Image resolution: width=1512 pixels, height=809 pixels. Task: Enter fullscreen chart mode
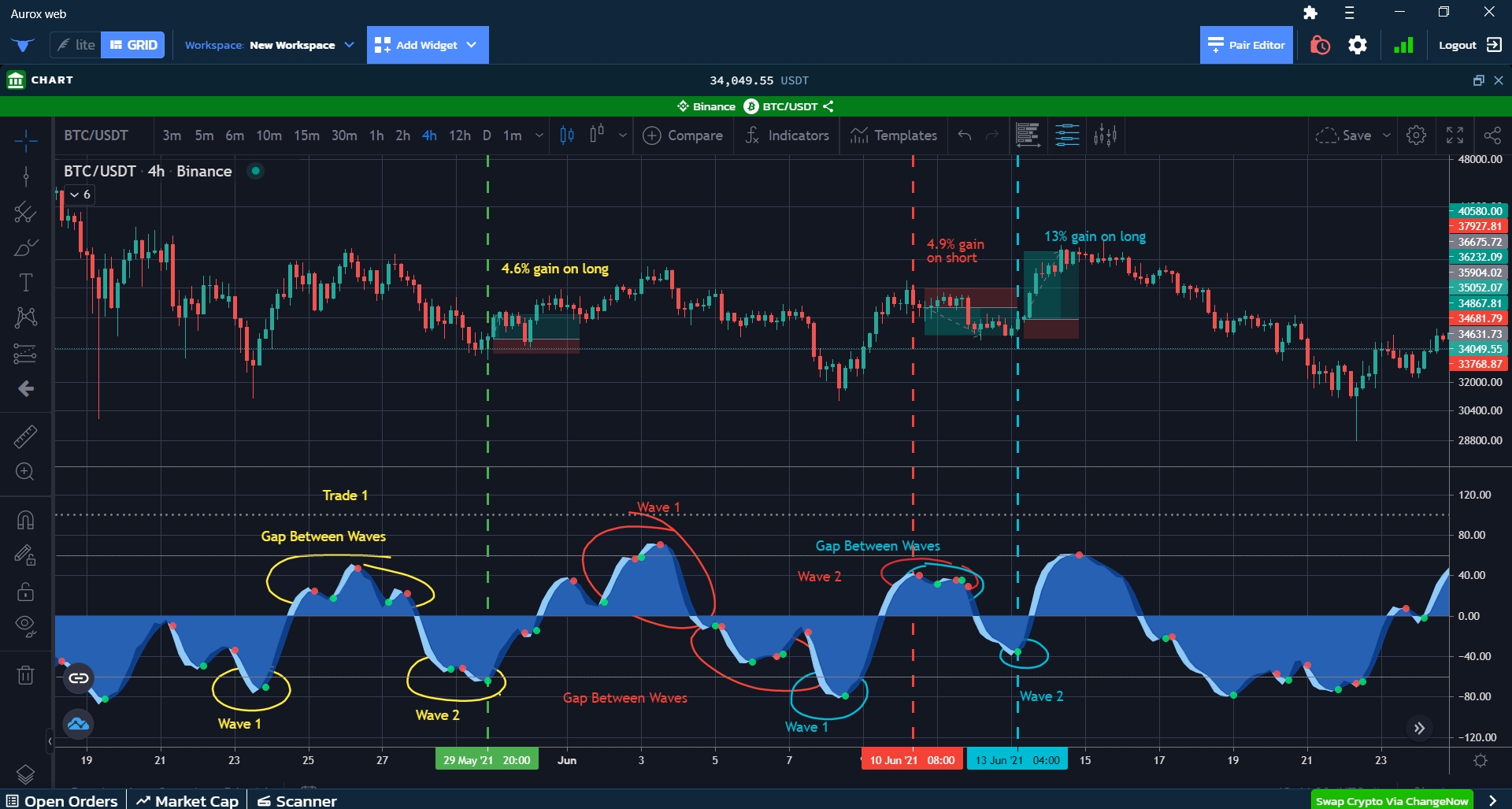click(x=1455, y=135)
